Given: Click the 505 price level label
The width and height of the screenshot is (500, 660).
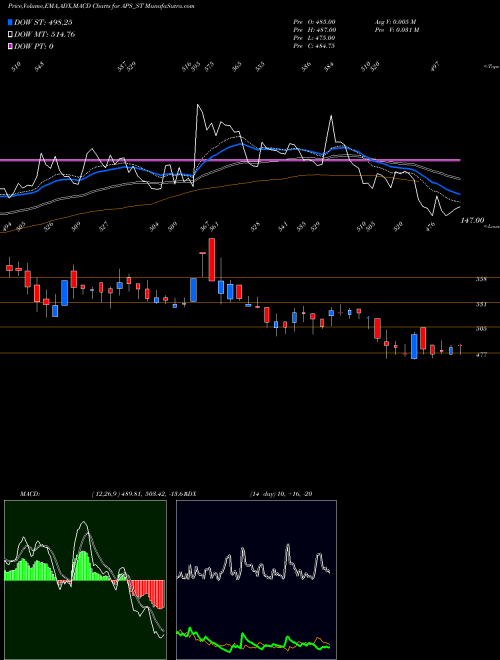Looking at the screenshot, I should [x=481, y=329].
